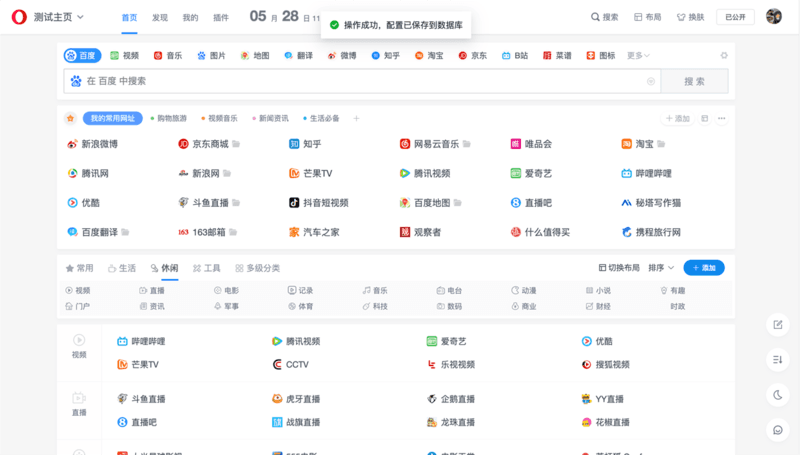The width and height of the screenshot is (800, 455).
Task: Click the 已公开 button
Action: pos(735,17)
